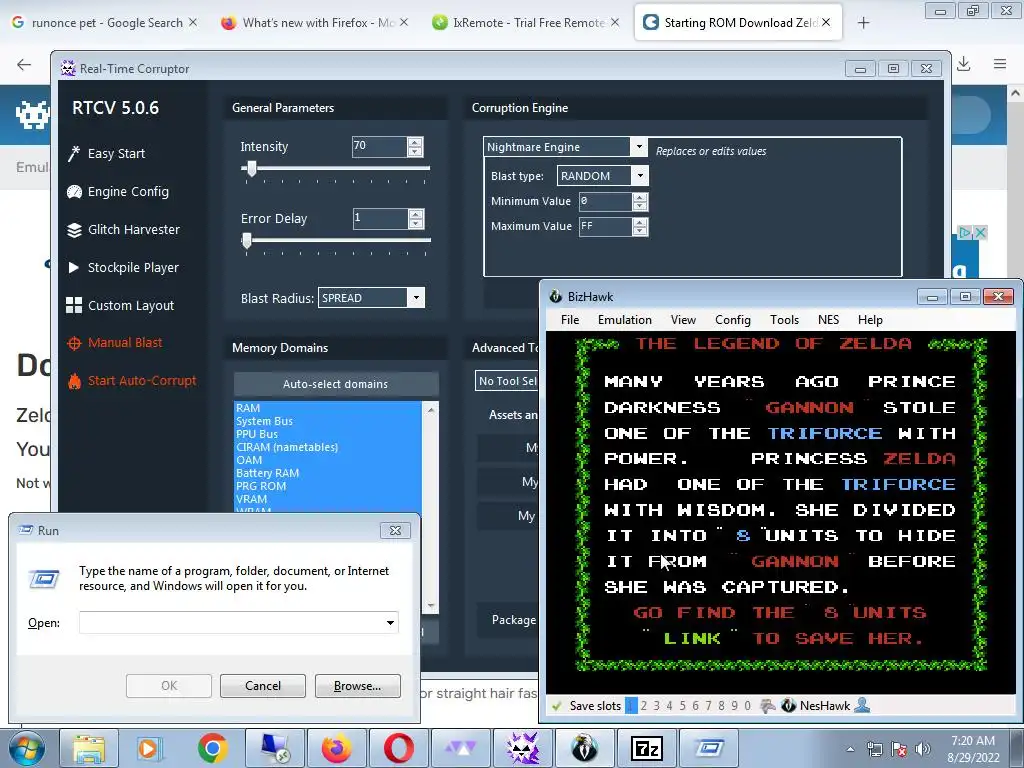Screen dimensions: 1024x768
Task: Open Firefox from taskbar
Action: [x=336, y=748]
